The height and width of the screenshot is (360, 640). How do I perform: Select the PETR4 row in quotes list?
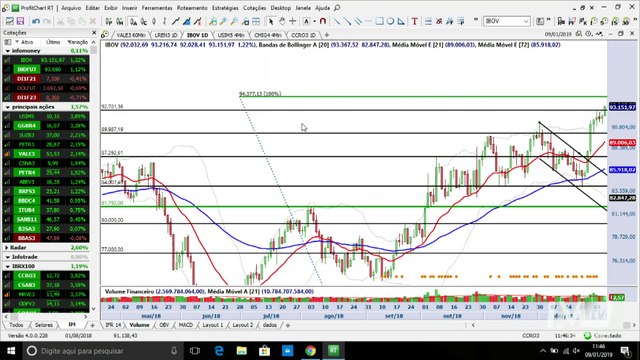click(46, 173)
